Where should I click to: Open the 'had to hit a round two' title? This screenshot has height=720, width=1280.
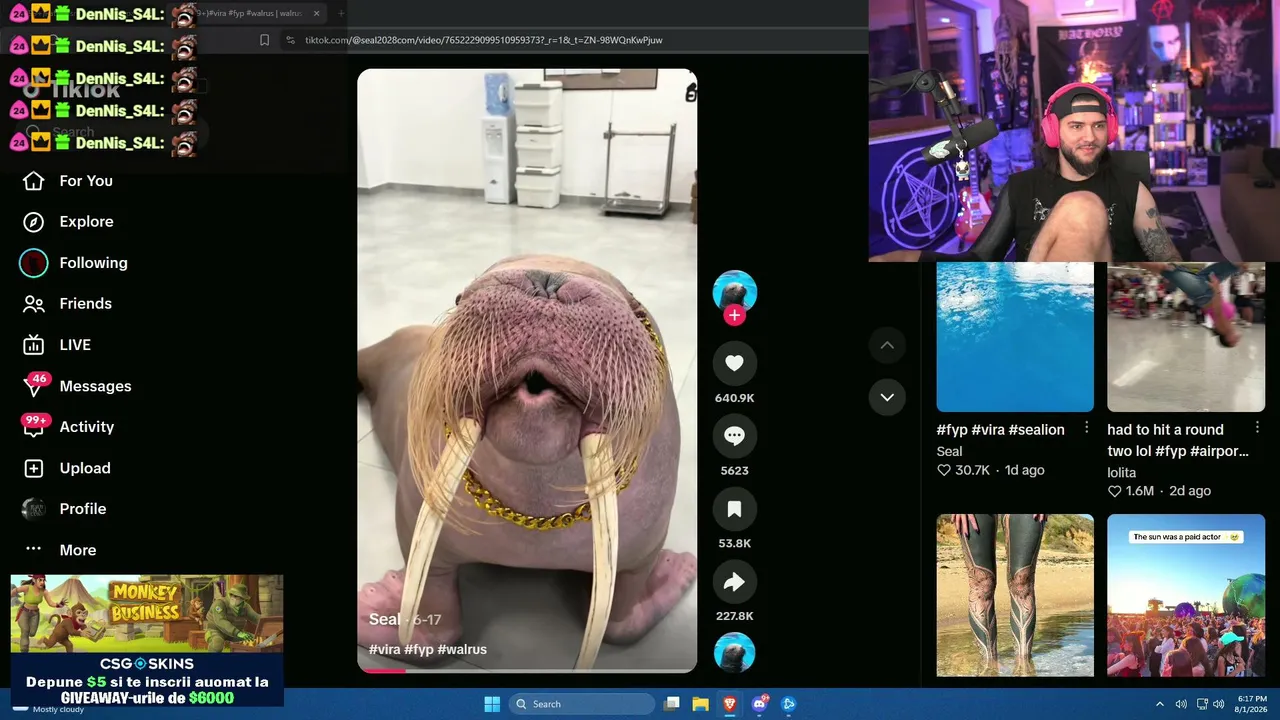coord(1178,440)
